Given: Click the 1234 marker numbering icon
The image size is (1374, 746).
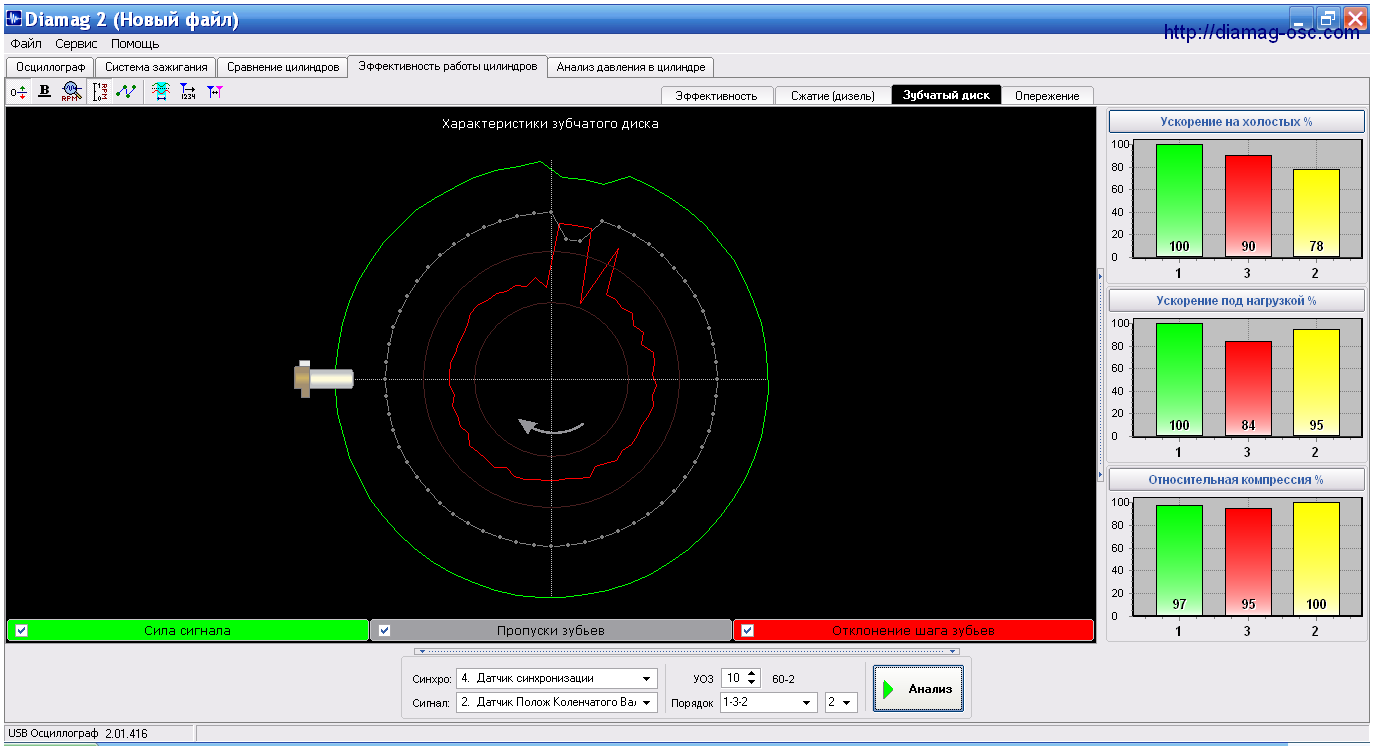Looking at the screenshot, I should click(188, 91).
